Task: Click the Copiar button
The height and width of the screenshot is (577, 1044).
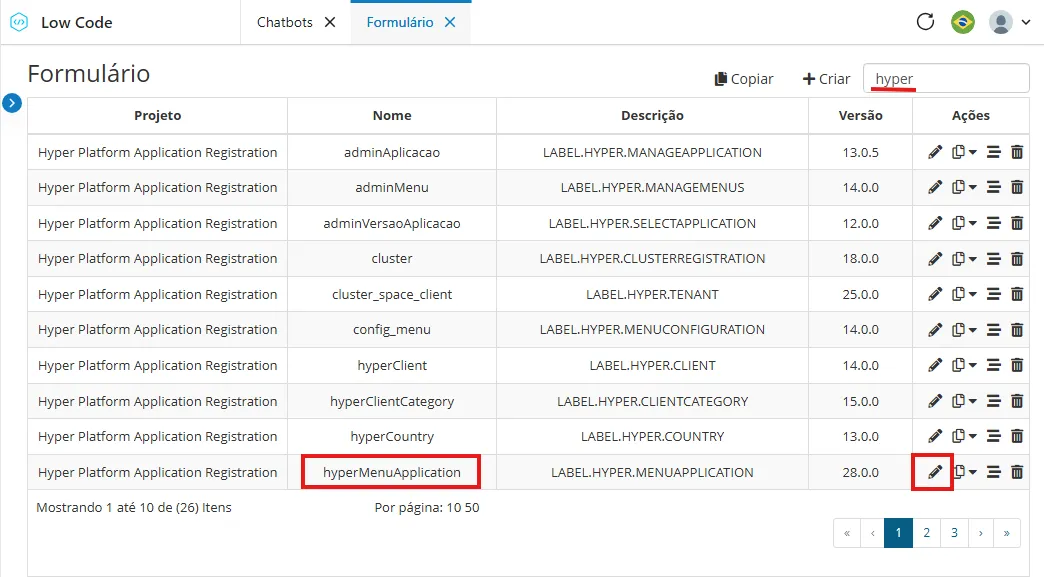Action: (744, 79)
